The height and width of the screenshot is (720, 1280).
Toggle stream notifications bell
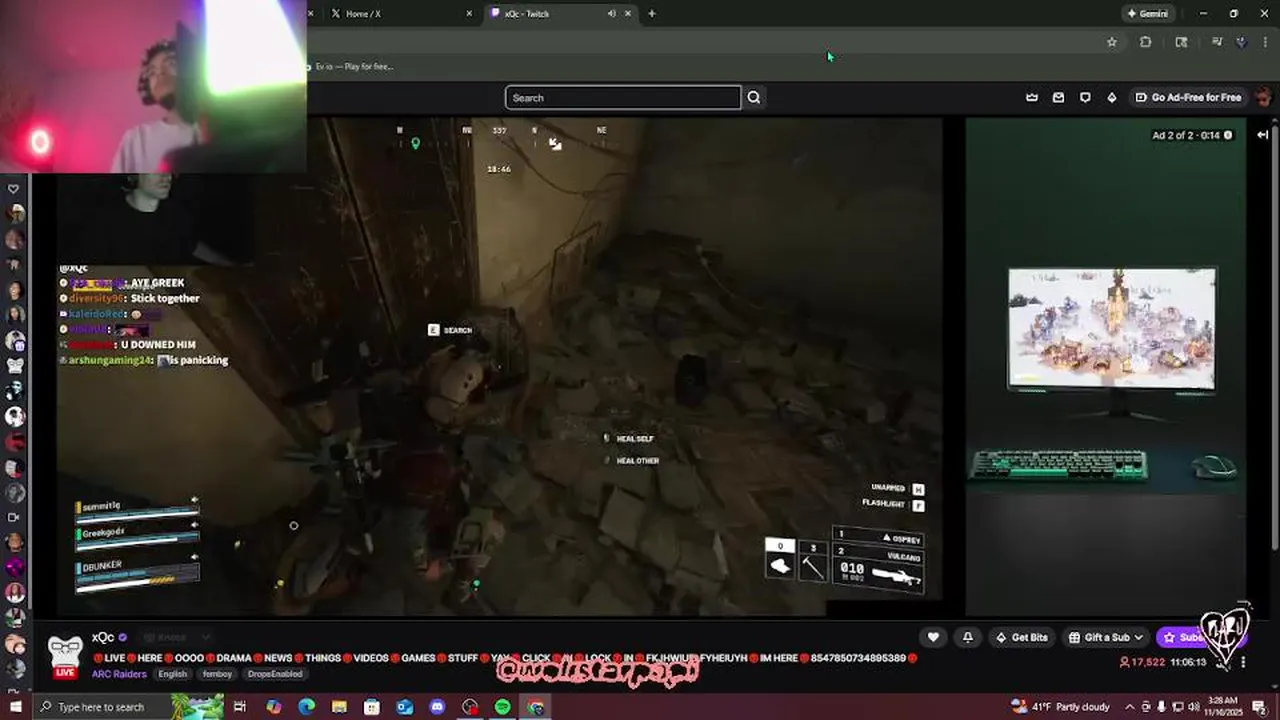point(967,637)
